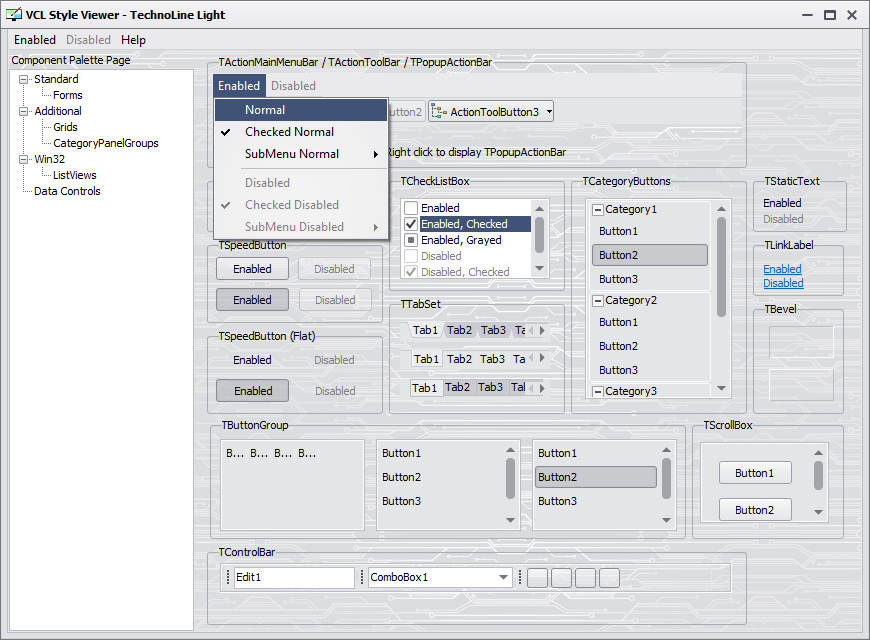This screenshot has height=640, width=870.
Task: Expand the SubMenu Normal submenu arrow
Action: [376, 154]
